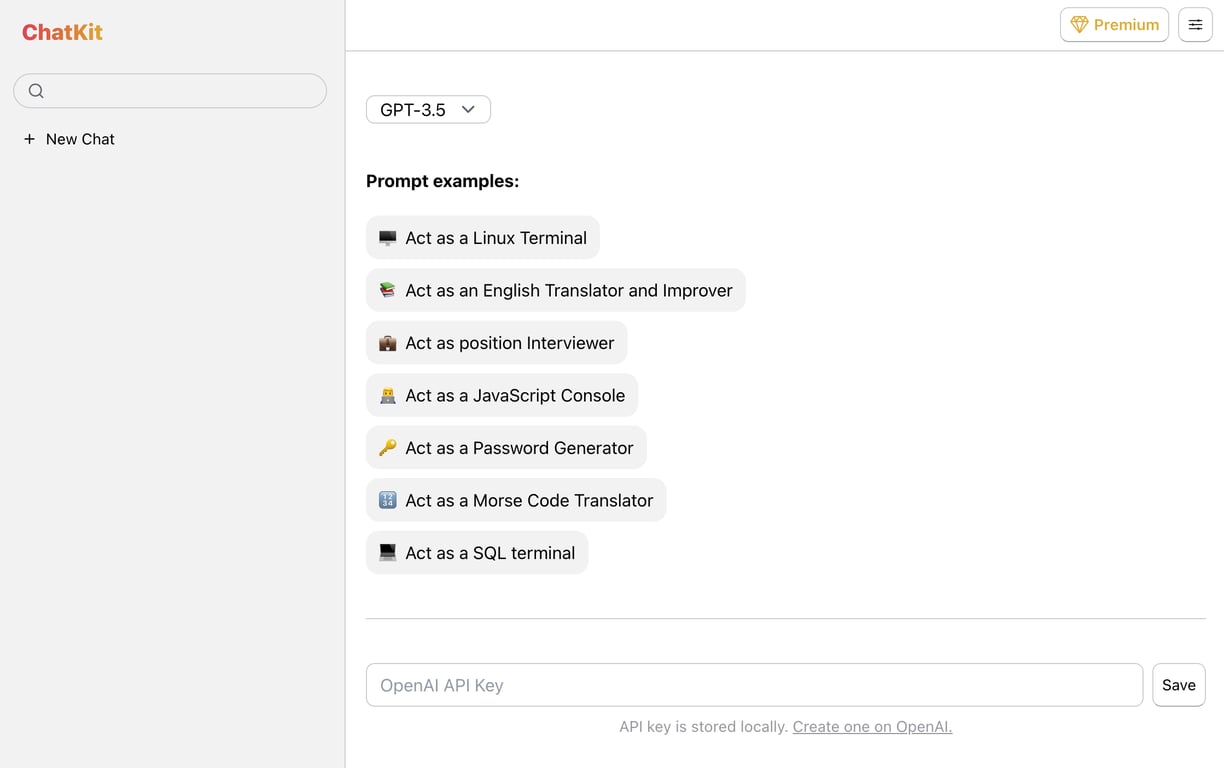This screenshot has width=1224, height=768.
Task: Focus the OpenAI API Key field
Action: [754, 685]
